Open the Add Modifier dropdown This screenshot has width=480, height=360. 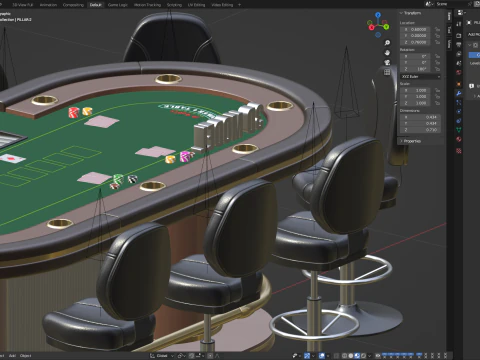click(x=473, y=34)
